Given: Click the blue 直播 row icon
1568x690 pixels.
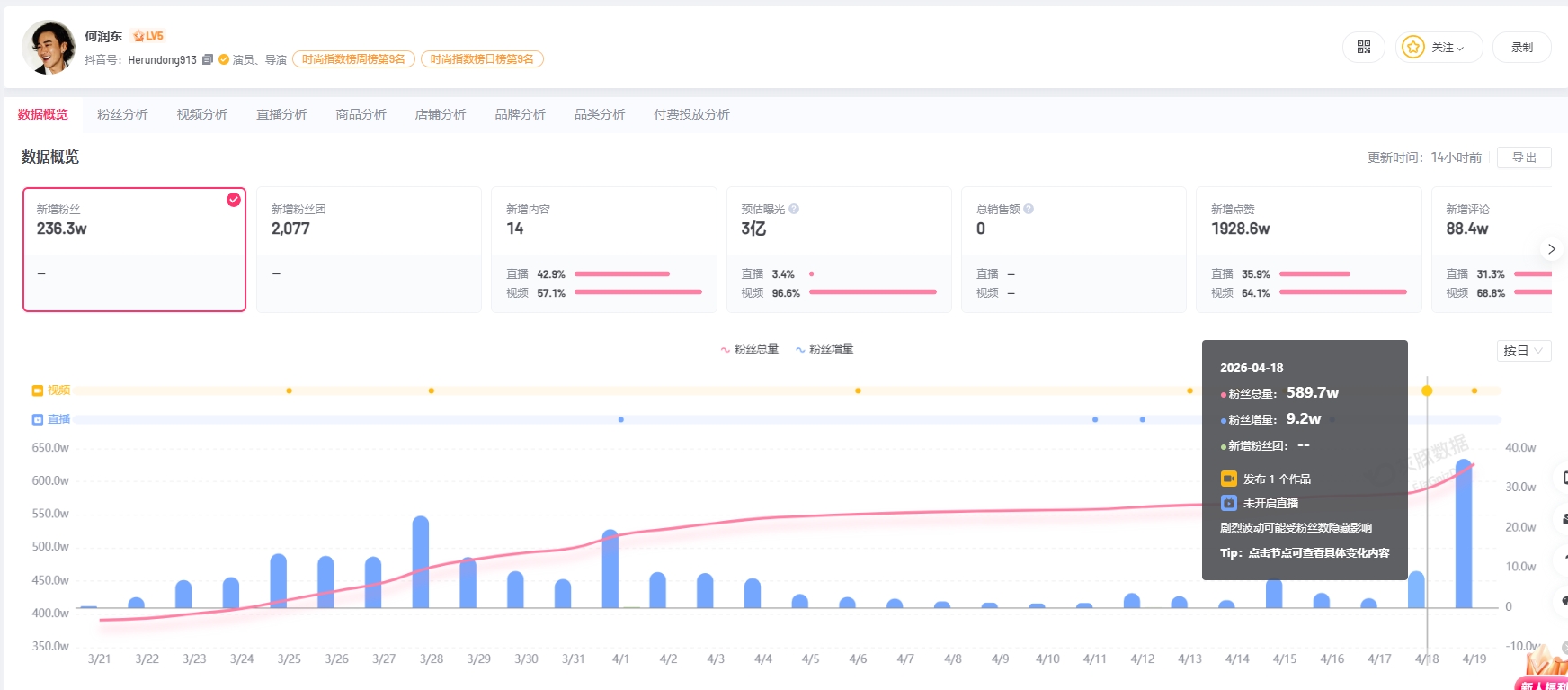Looking at the screenshot, I should click(x=38, y=419).
